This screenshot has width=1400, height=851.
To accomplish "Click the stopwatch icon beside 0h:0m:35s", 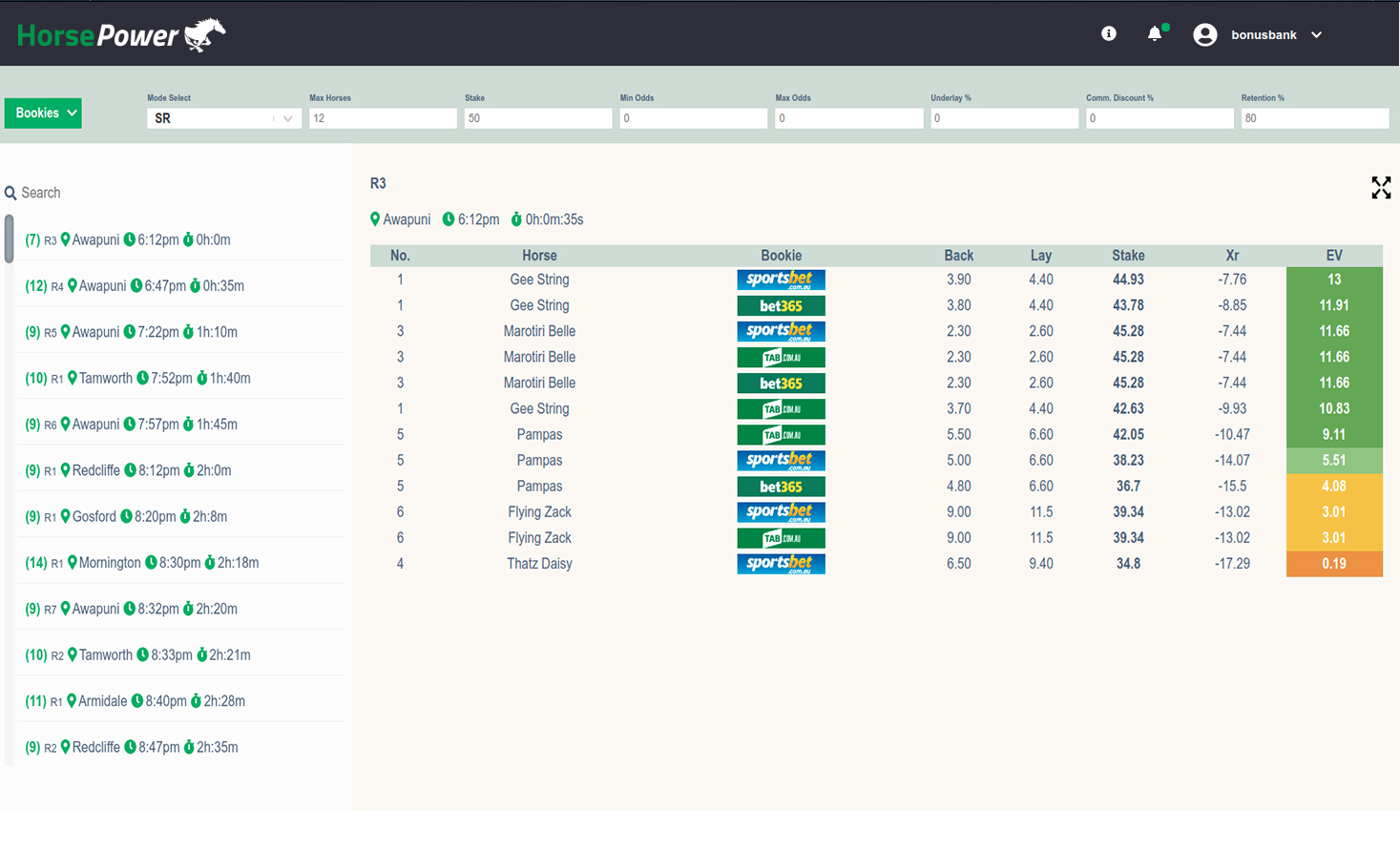I will 516,219.
